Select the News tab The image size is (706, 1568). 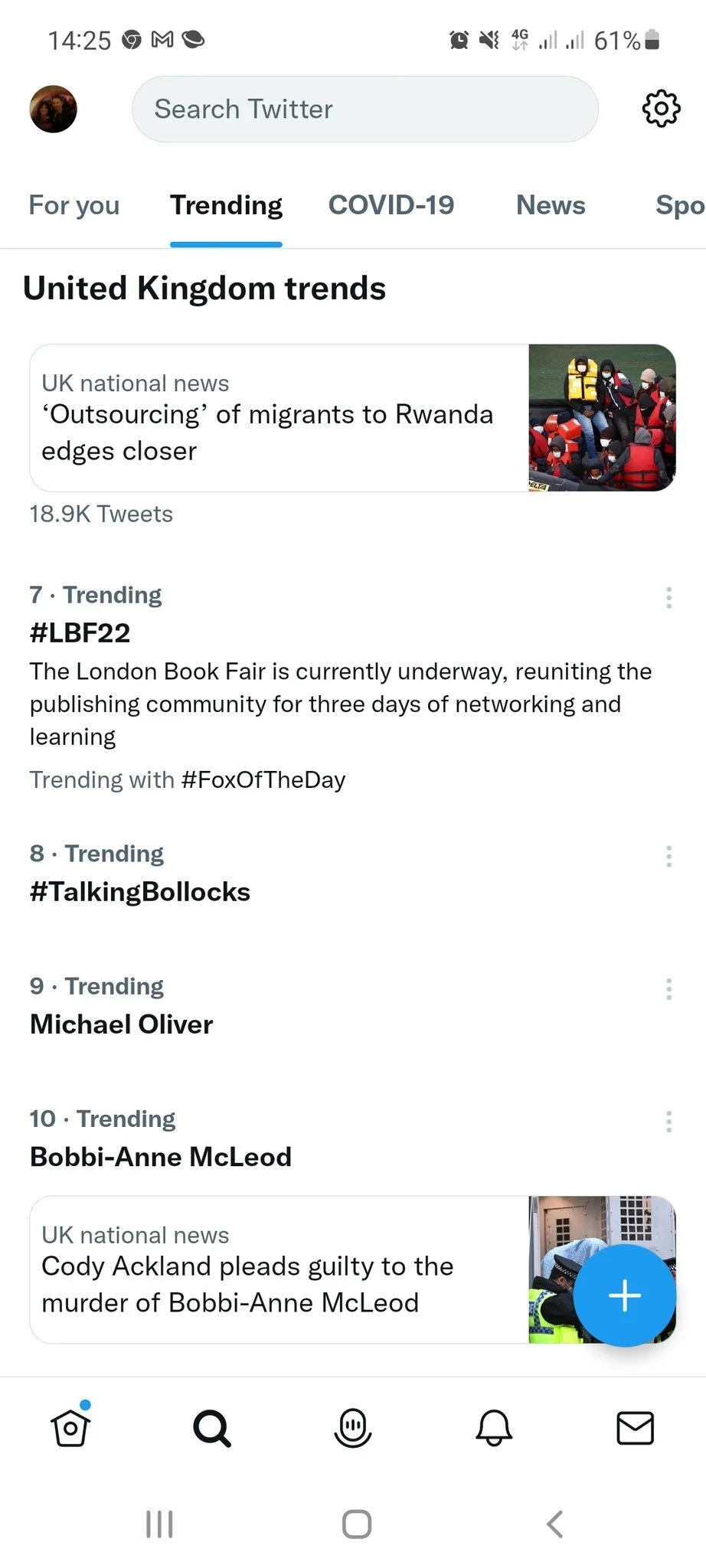[551, 205]
